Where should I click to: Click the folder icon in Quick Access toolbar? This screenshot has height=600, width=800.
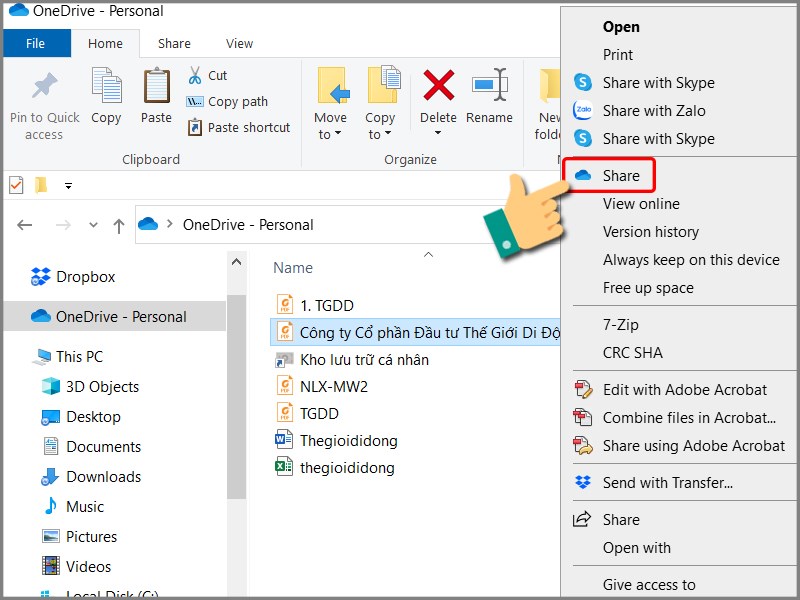pos(41,185)
